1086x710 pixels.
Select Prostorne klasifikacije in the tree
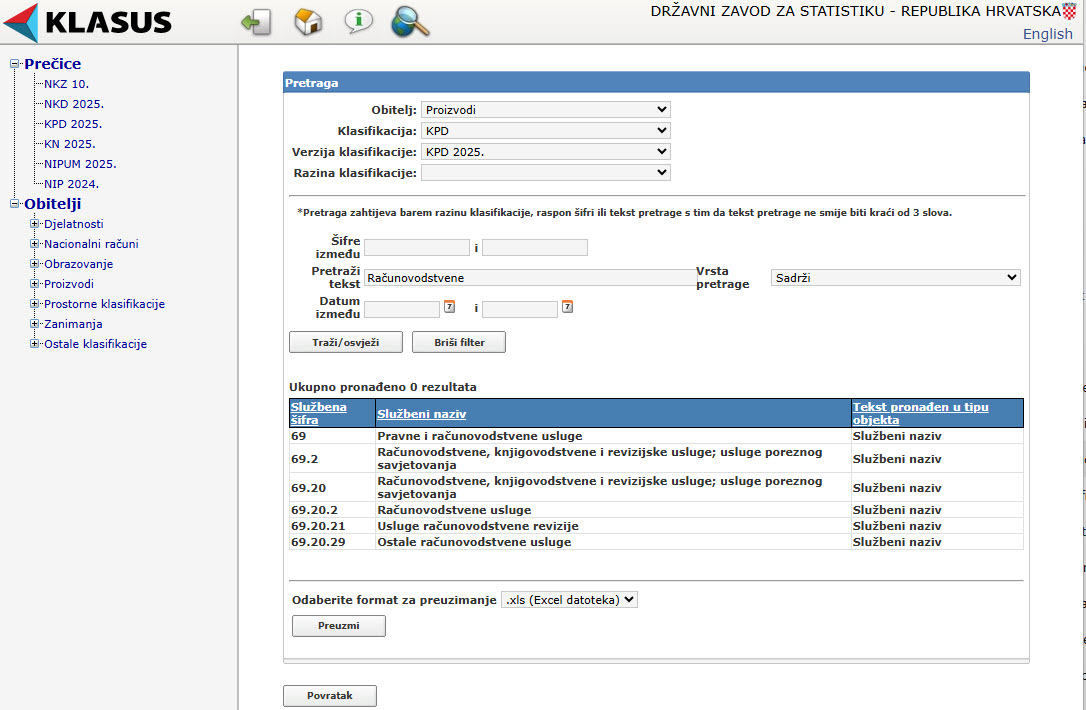coord(104,304)
